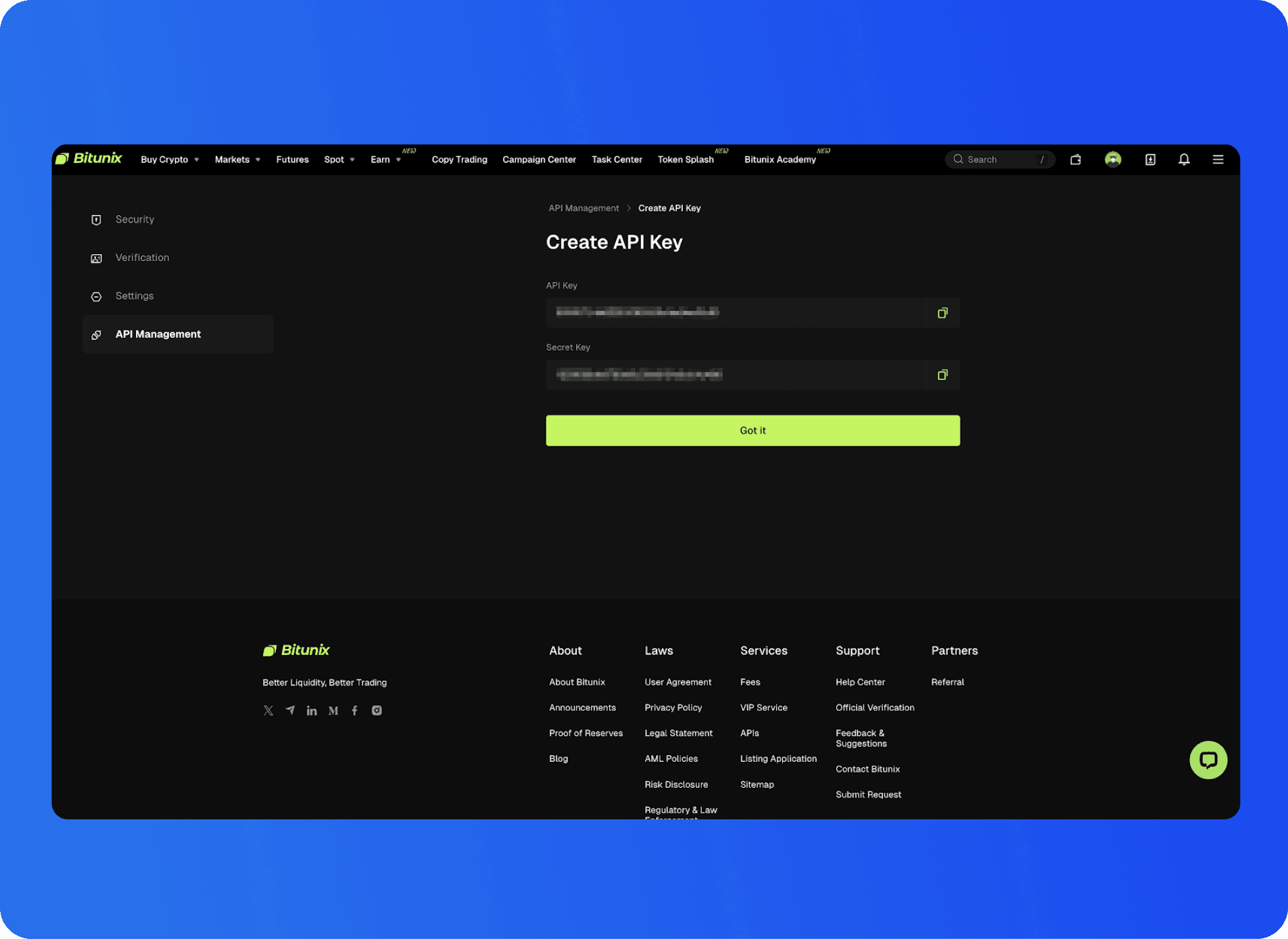Open Security in the sidebar

point(135,220)
